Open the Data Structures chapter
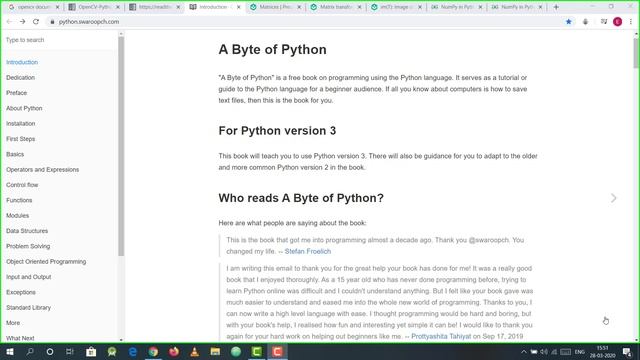Viewport: 640px width, 360px height. coord(27,231)
